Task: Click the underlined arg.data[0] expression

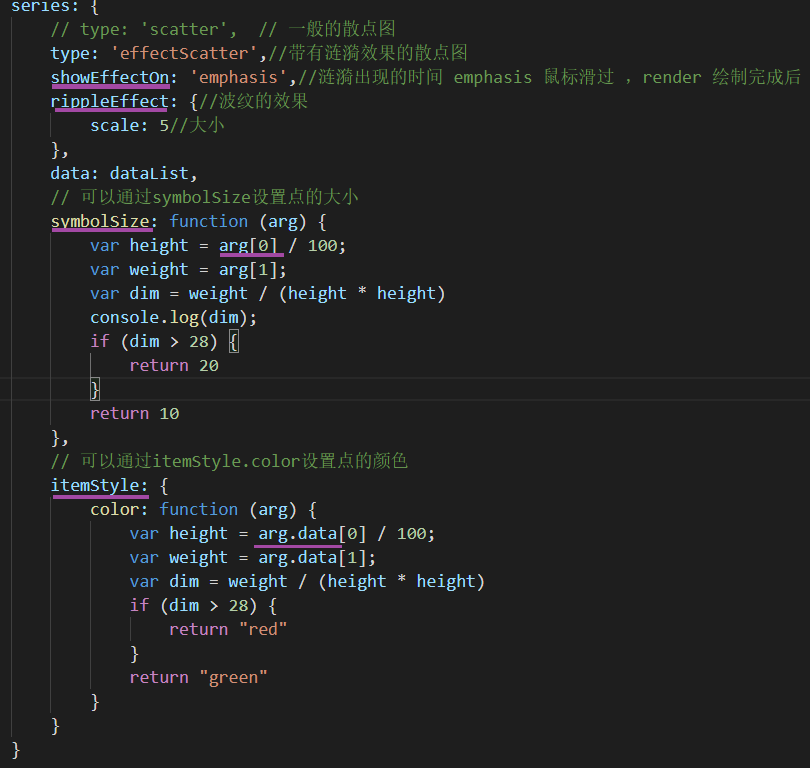Action: click(299, 533)
